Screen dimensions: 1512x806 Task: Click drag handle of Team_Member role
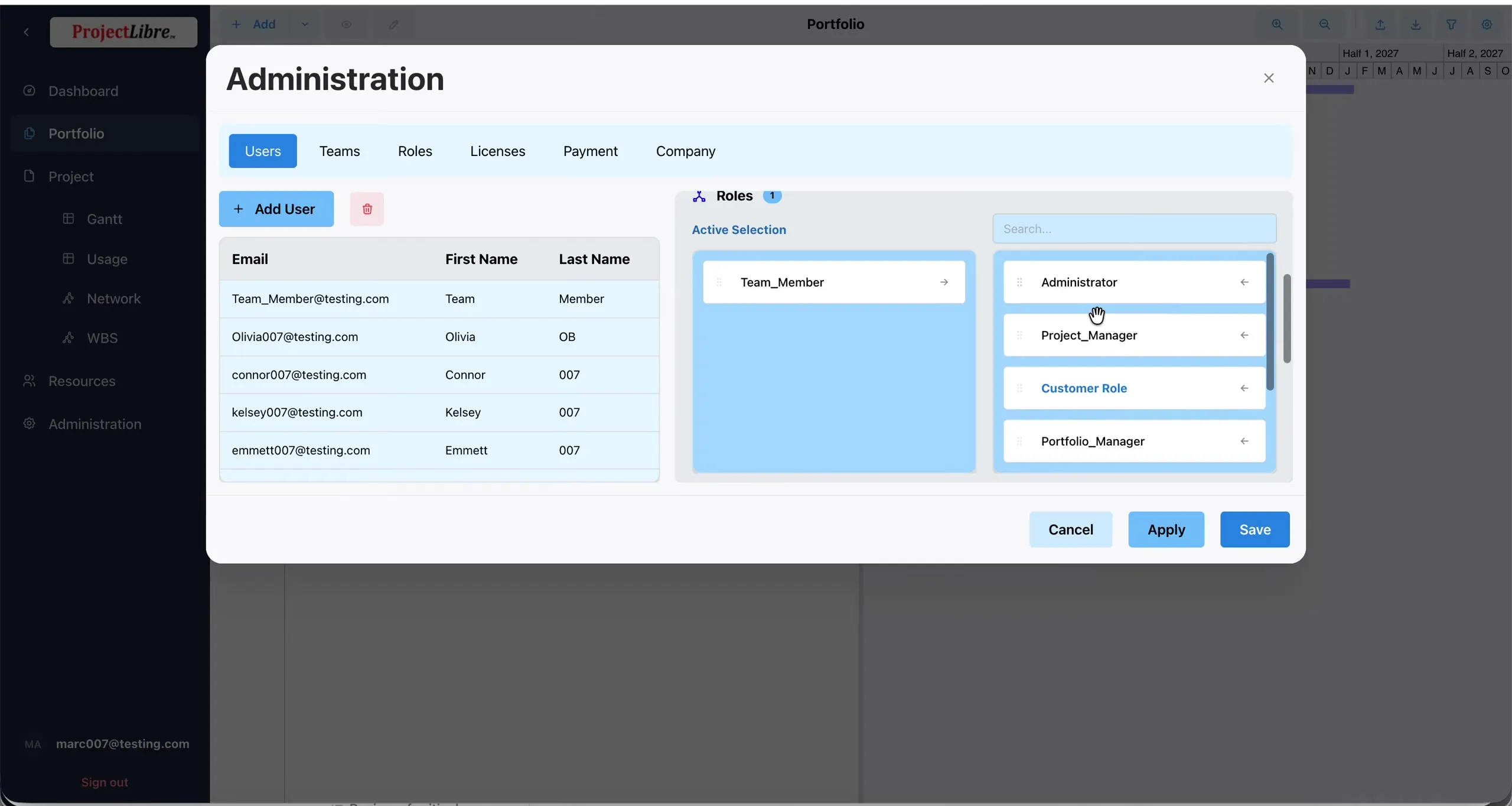pos(719,282)
